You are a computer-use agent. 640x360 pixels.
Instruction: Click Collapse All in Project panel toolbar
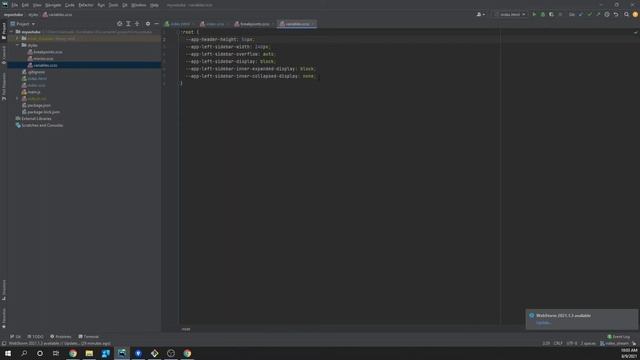(137, 24)
